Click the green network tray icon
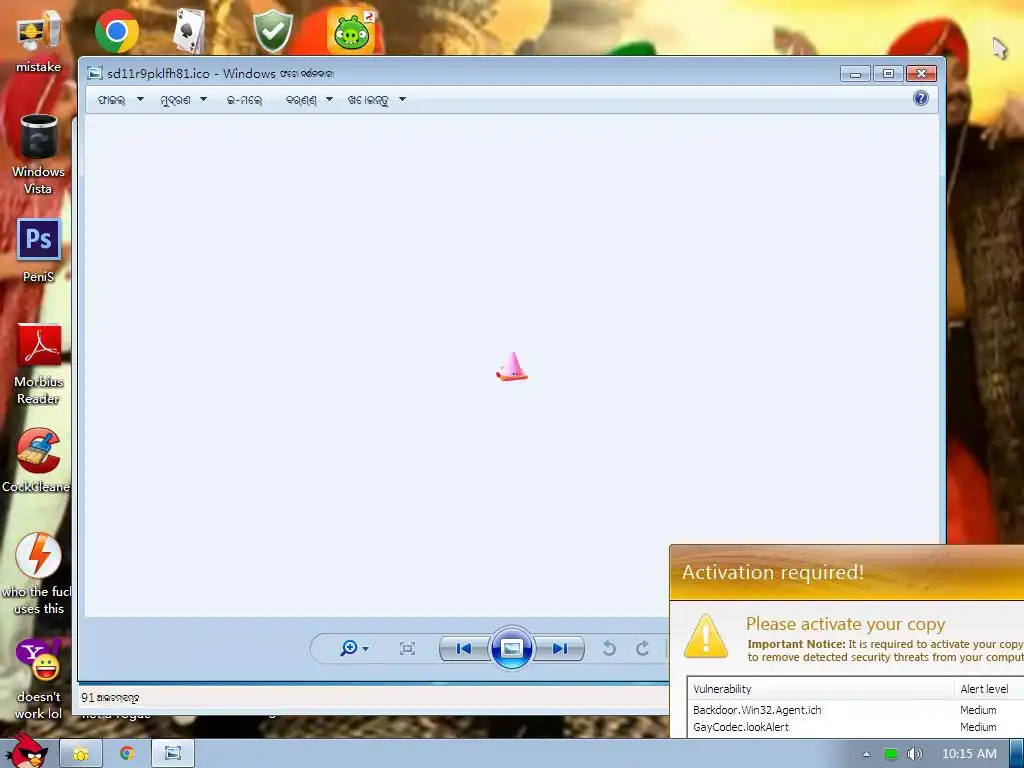 tap(890, 754)
